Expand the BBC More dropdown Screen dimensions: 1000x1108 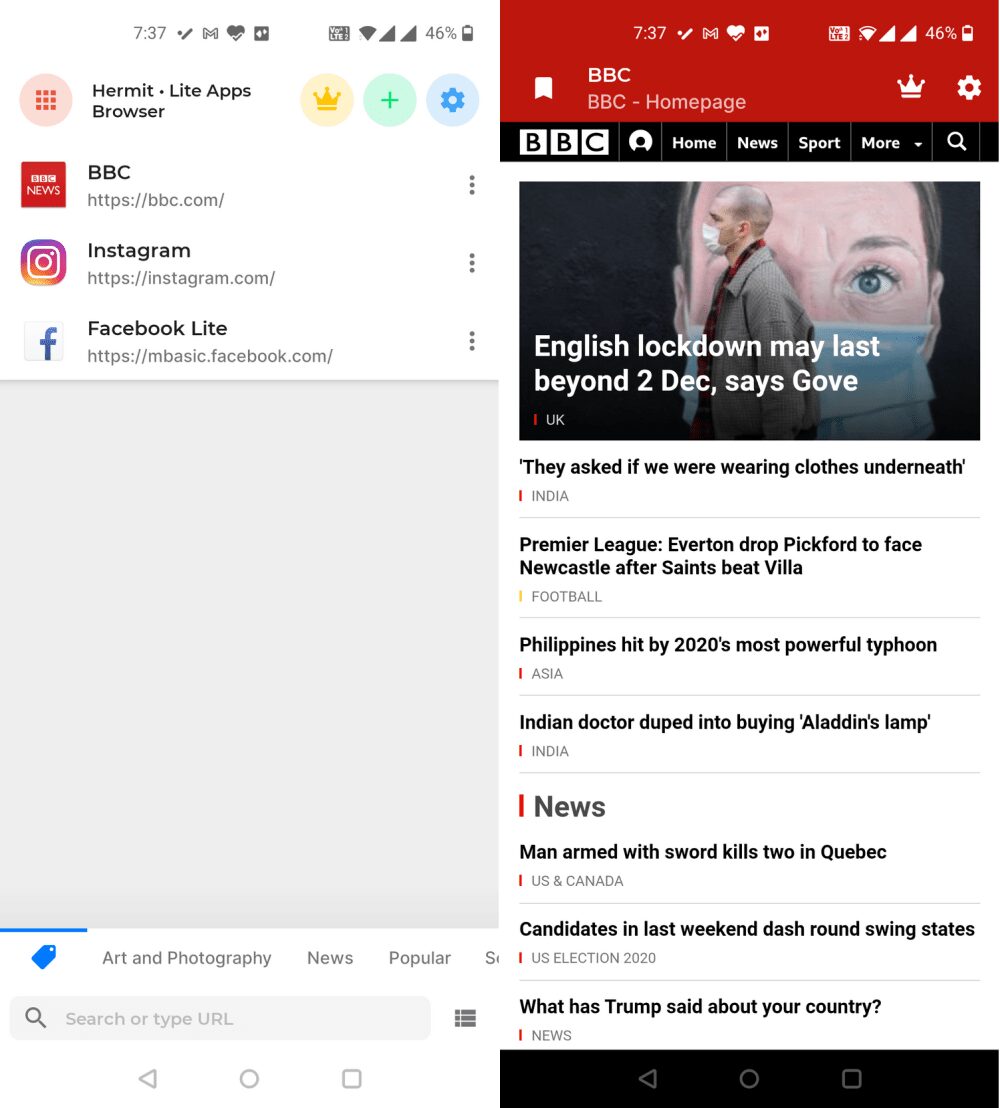point(891,143)
